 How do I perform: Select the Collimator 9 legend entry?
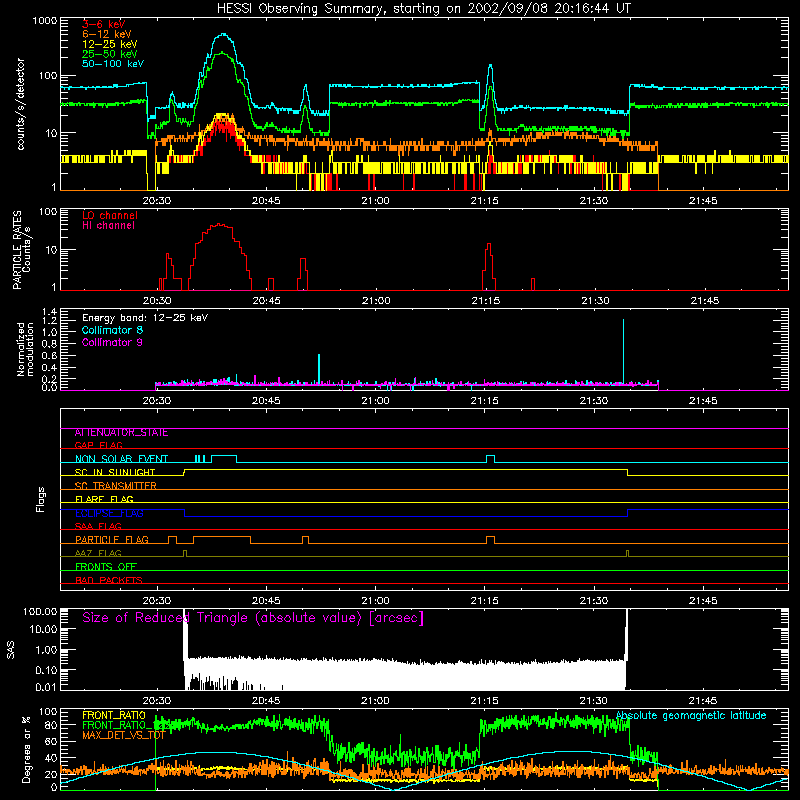(112, 342)
